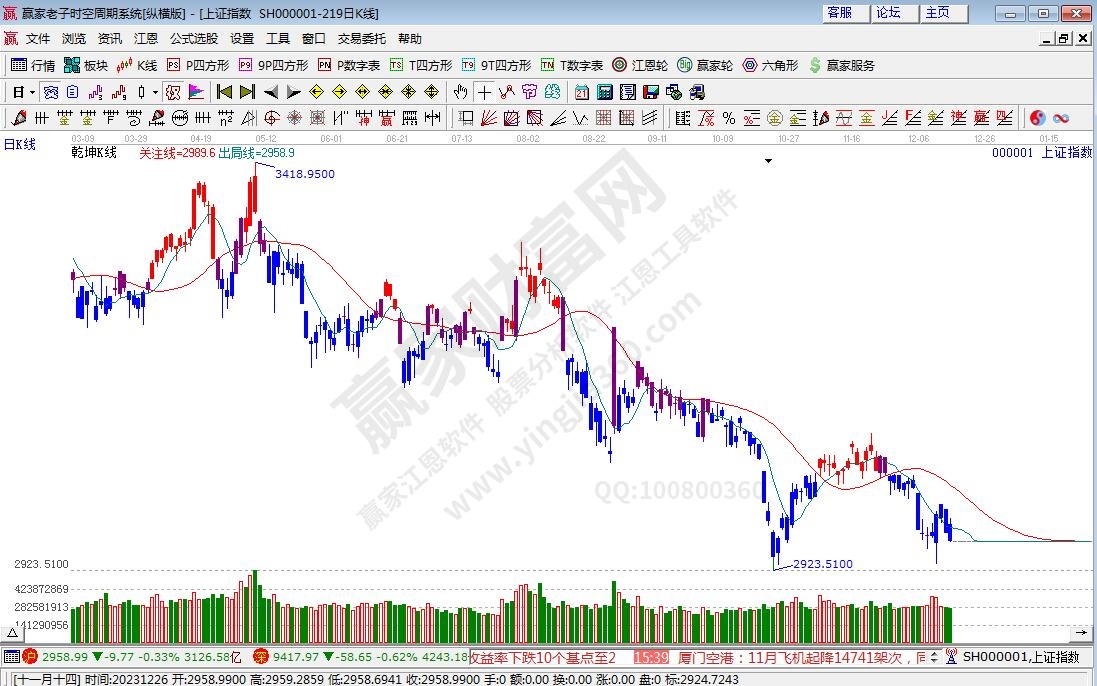This screenshot has height=686, width=1097.
Task: Toggle the 行情 quotes view button
Action: tap(32, 65)
